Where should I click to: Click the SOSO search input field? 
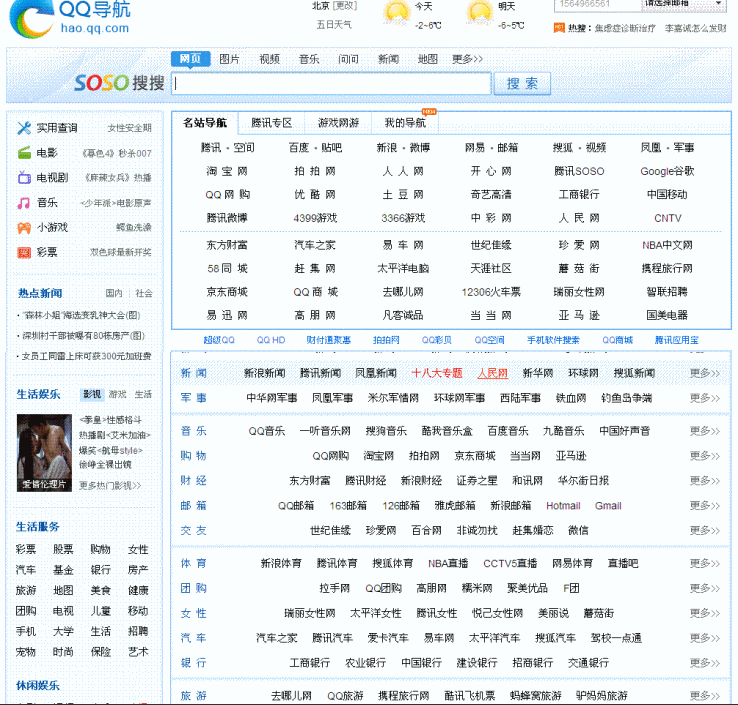click(331, 83)
